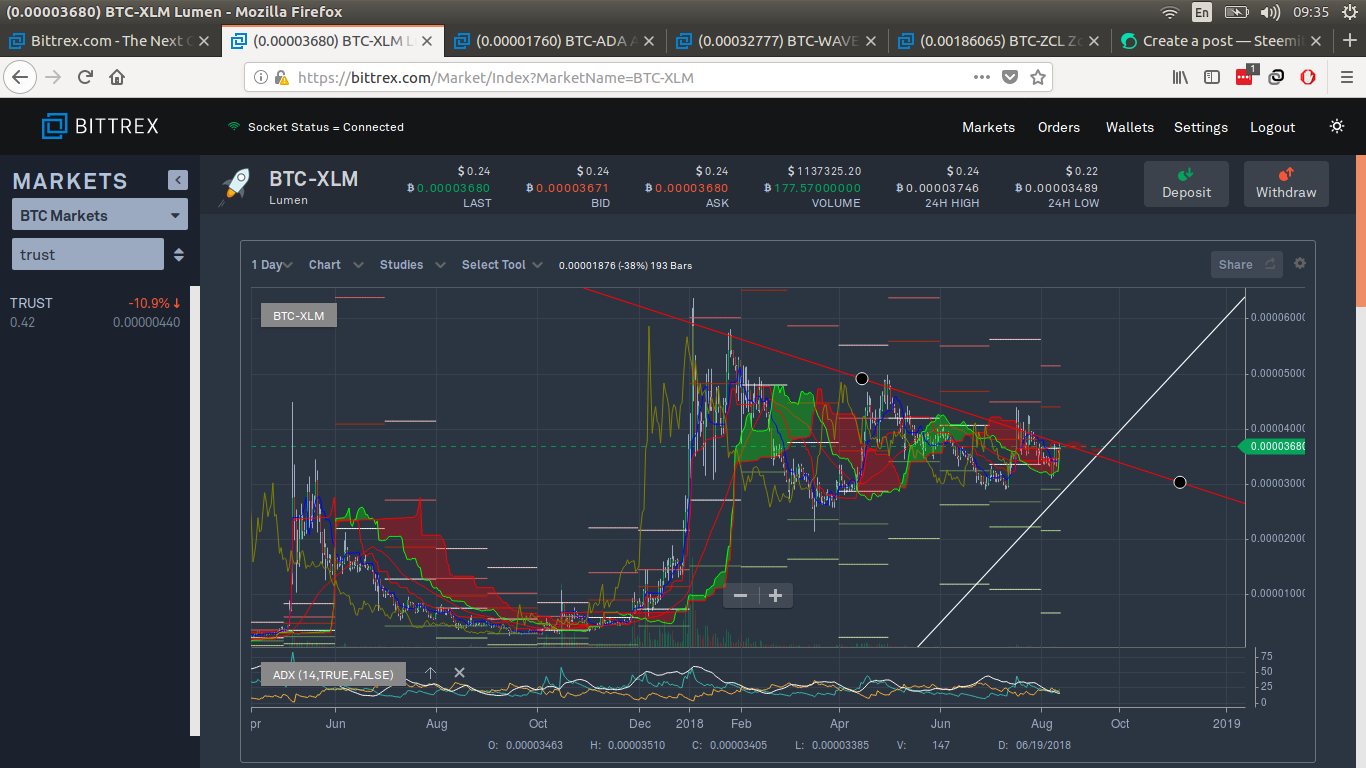Open the Markets navigation link
The width and height of the screenshot is (1366, 768).
click(988, 127)
